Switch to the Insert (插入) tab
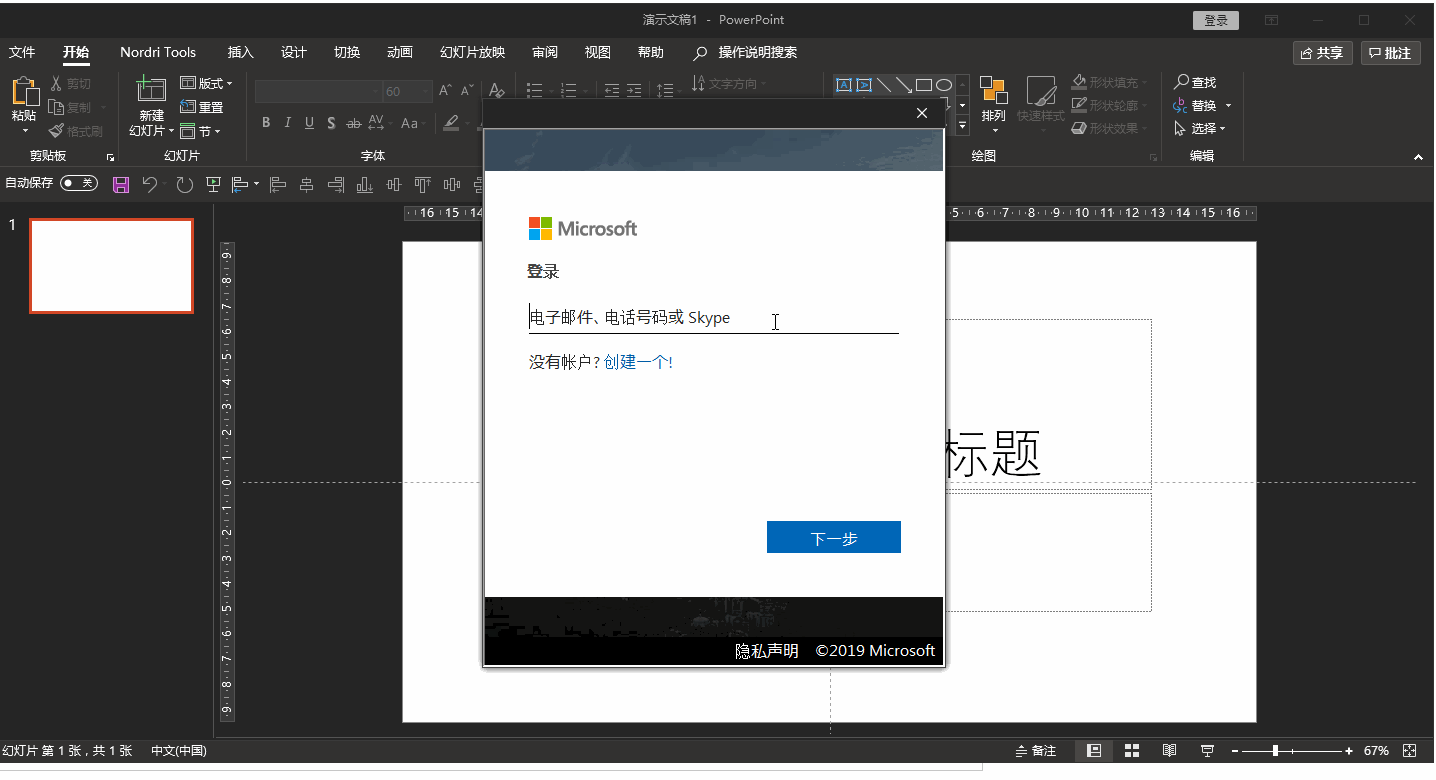This screenshot has width=1436, height=780. (x=240, y=52)
